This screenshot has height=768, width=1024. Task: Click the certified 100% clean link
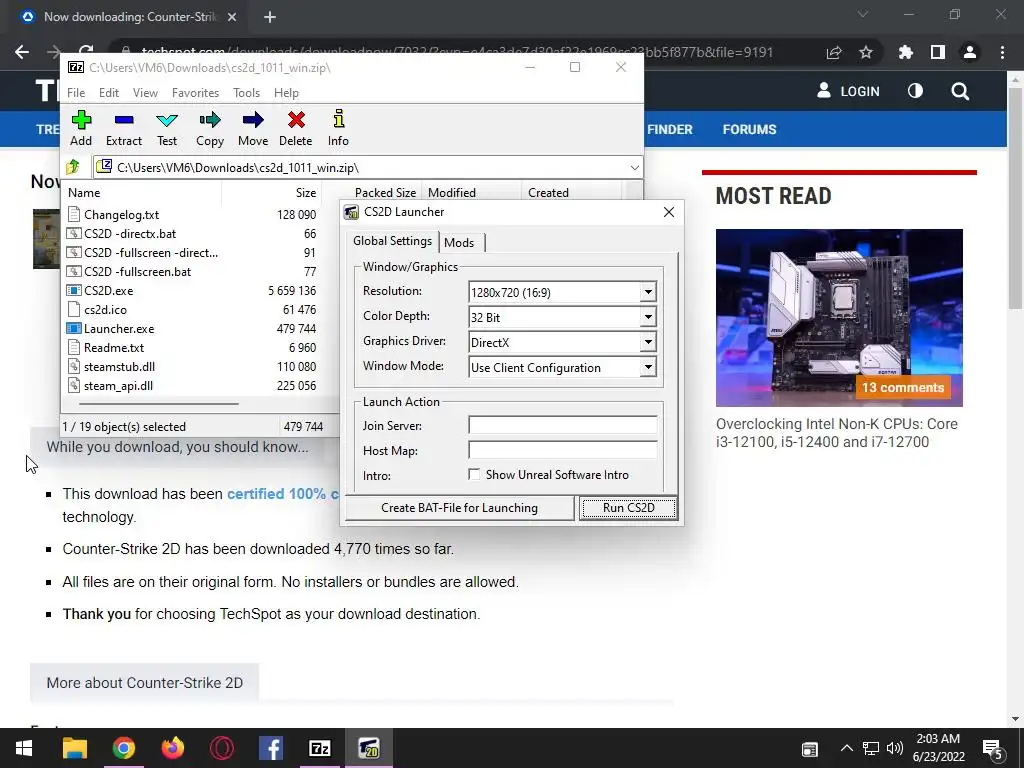tap(283, 494)
